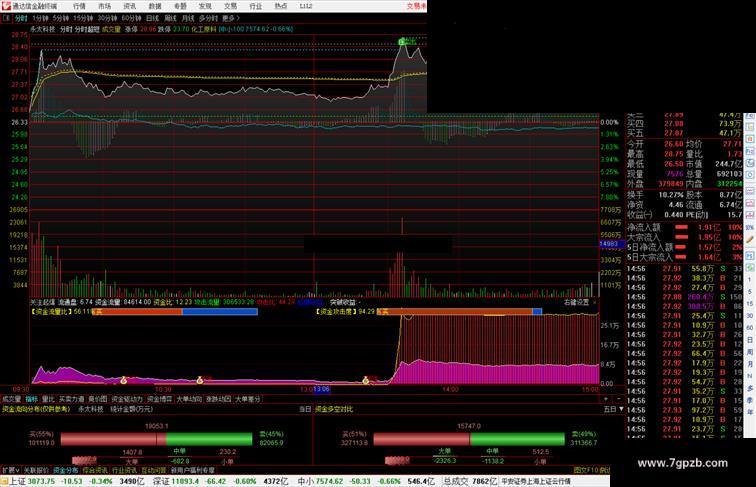The height and width of the screenshot is (487, 756).
Task: Click first money-bag marker on fund chart
Action: click(x=123, y=380)
